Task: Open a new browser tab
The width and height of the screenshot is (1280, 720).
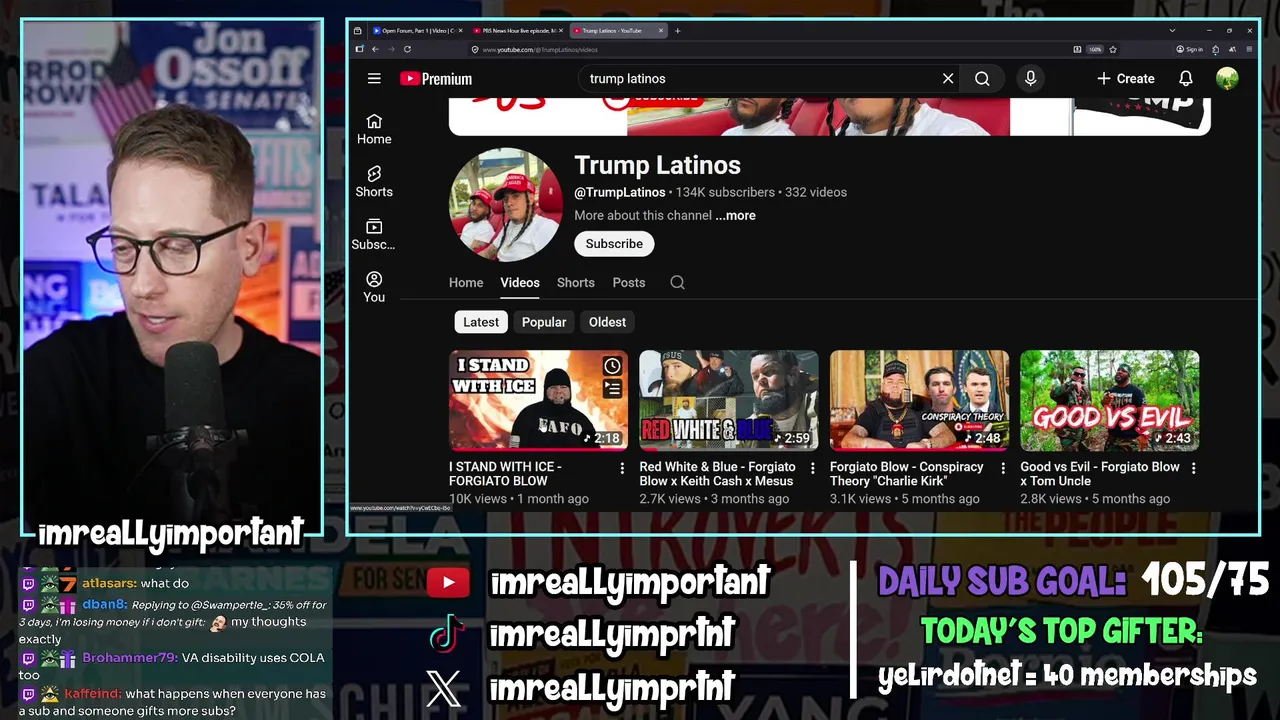Action: click(x=677, y=31)
